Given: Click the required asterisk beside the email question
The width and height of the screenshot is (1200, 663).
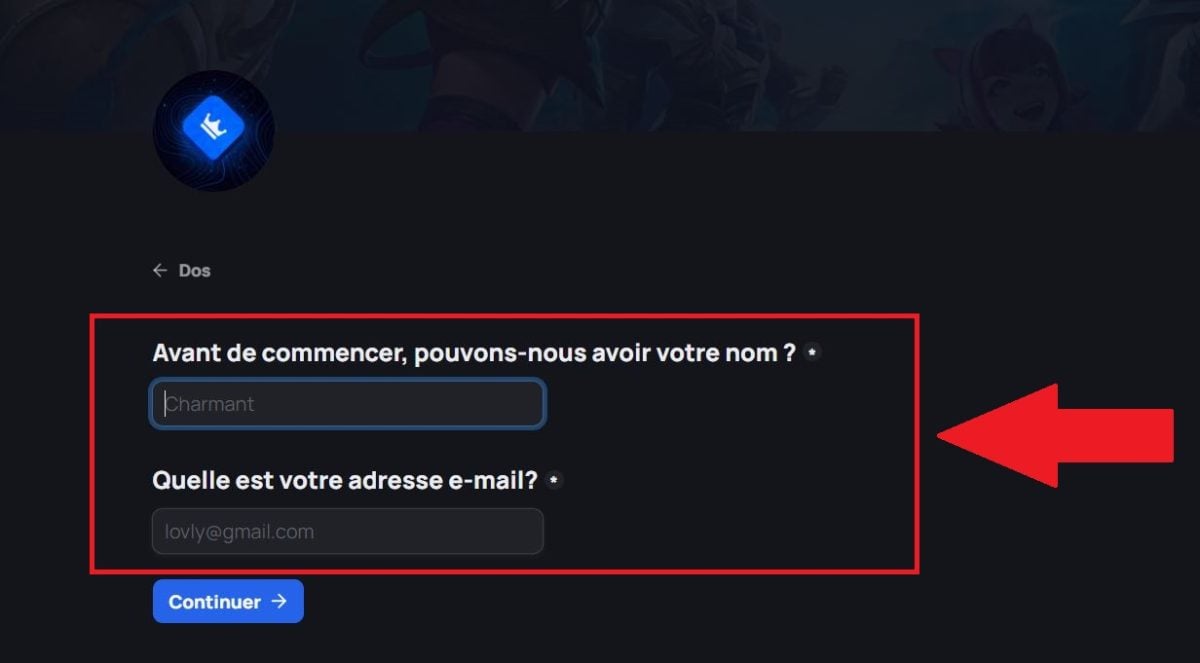Looking at the screenshot, I should 554,480.
